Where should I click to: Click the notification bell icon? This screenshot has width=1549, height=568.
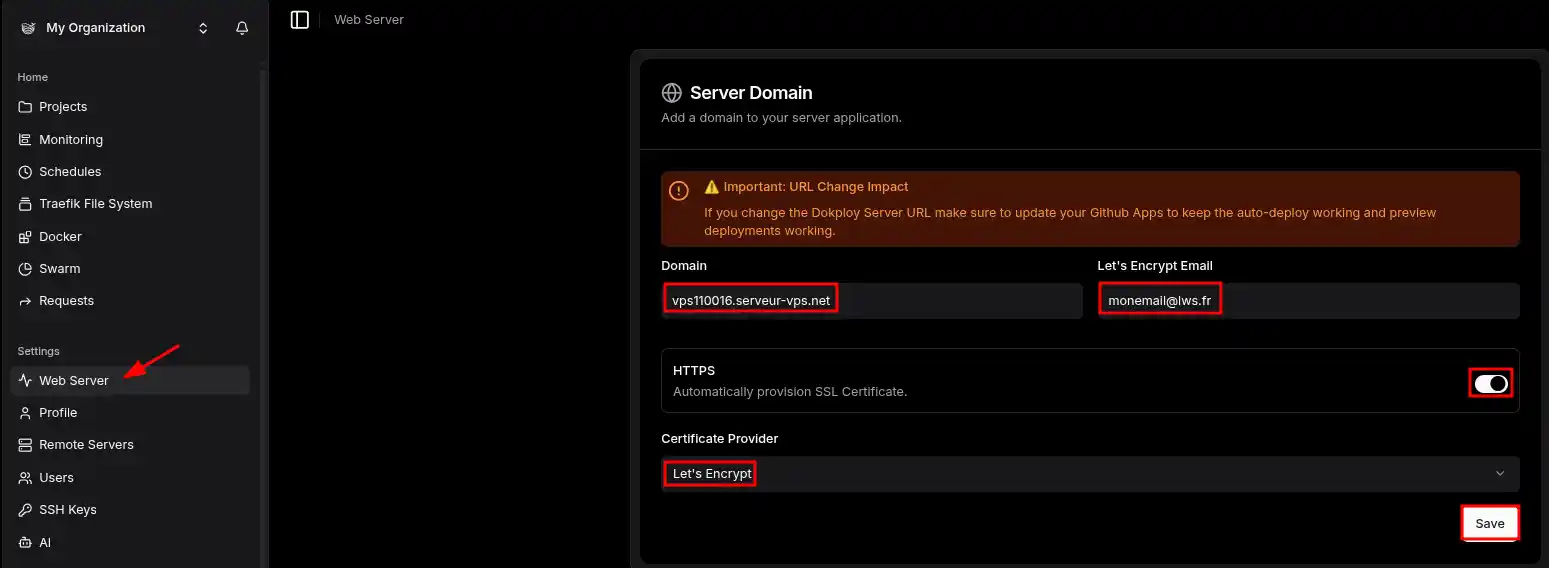tap(242, 28)
